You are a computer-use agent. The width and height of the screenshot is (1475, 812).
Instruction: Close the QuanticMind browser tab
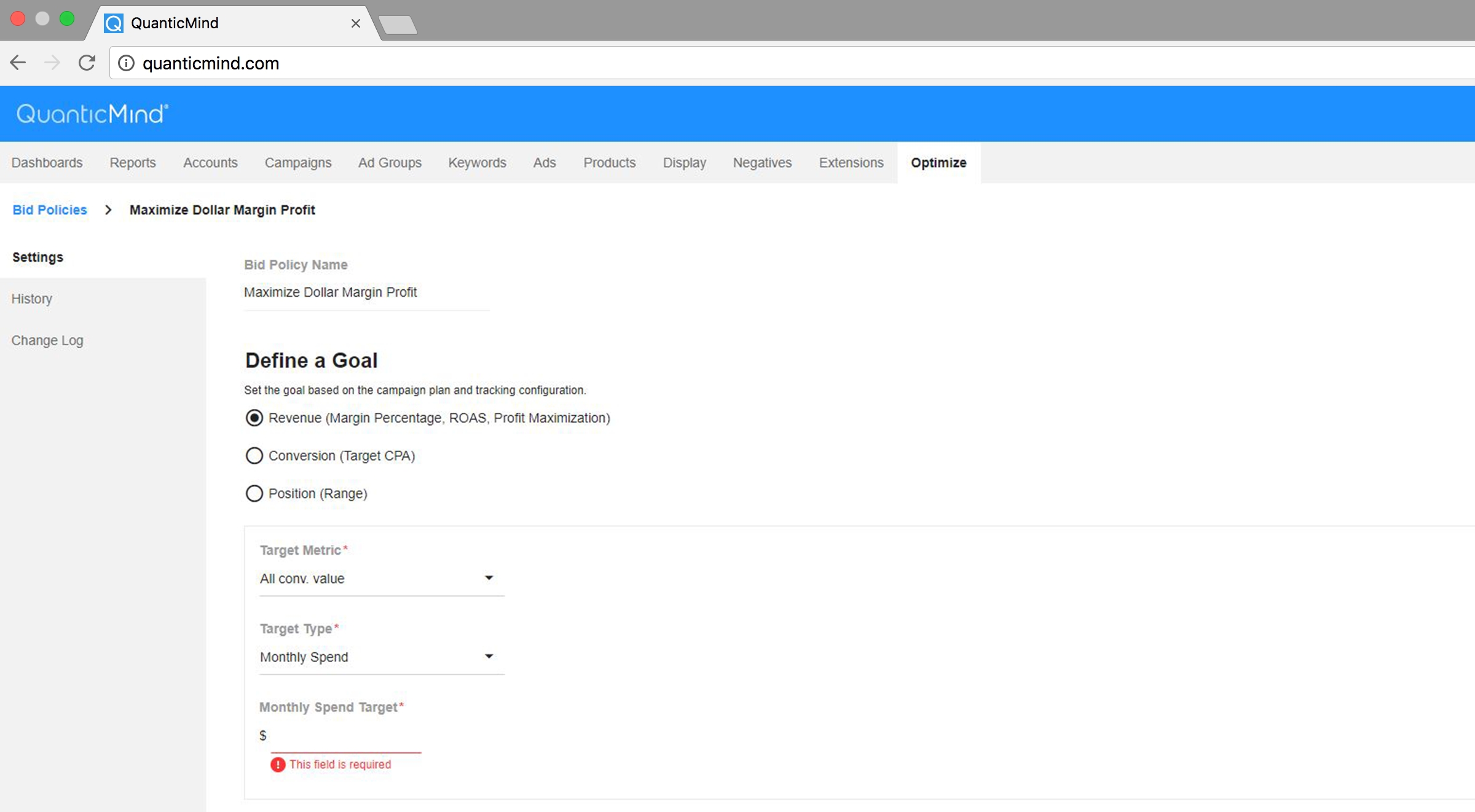coord(355,23)
